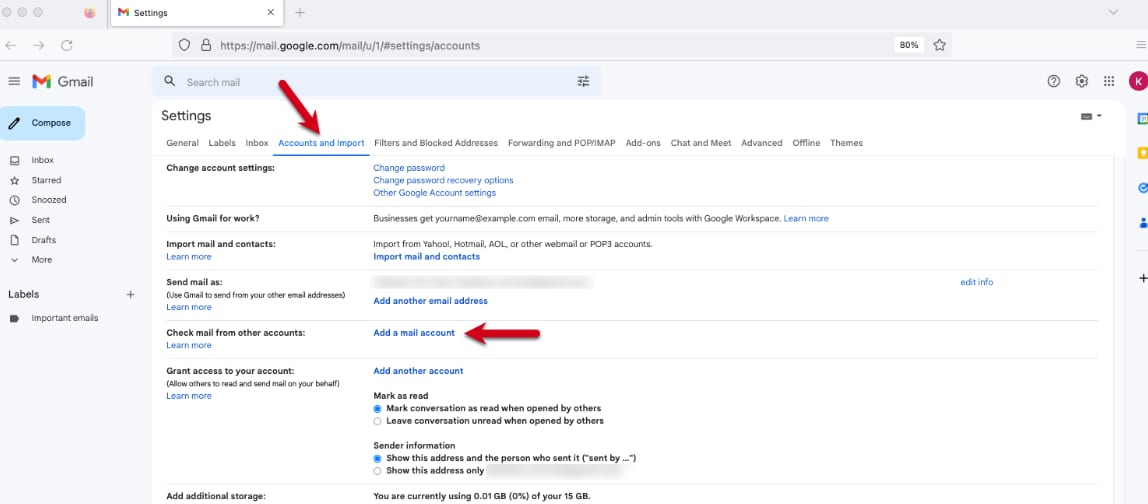The image size is (1148, 504).
Task: Open the account avatar K
Action: (x=1137, y=81)
